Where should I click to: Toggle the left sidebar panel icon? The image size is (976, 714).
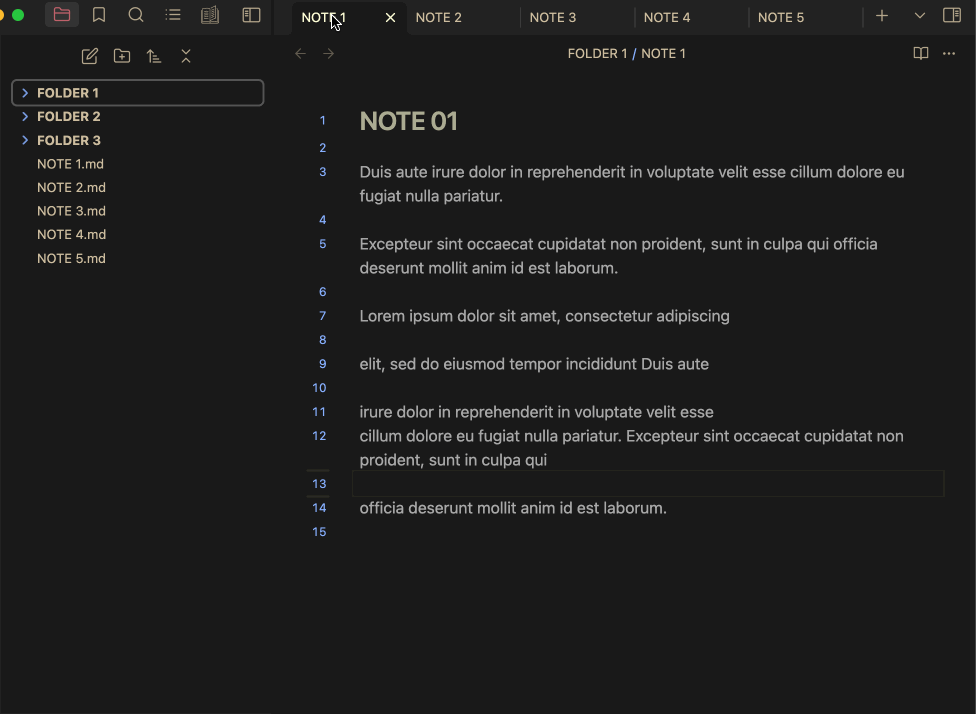(x=251, y=15)
